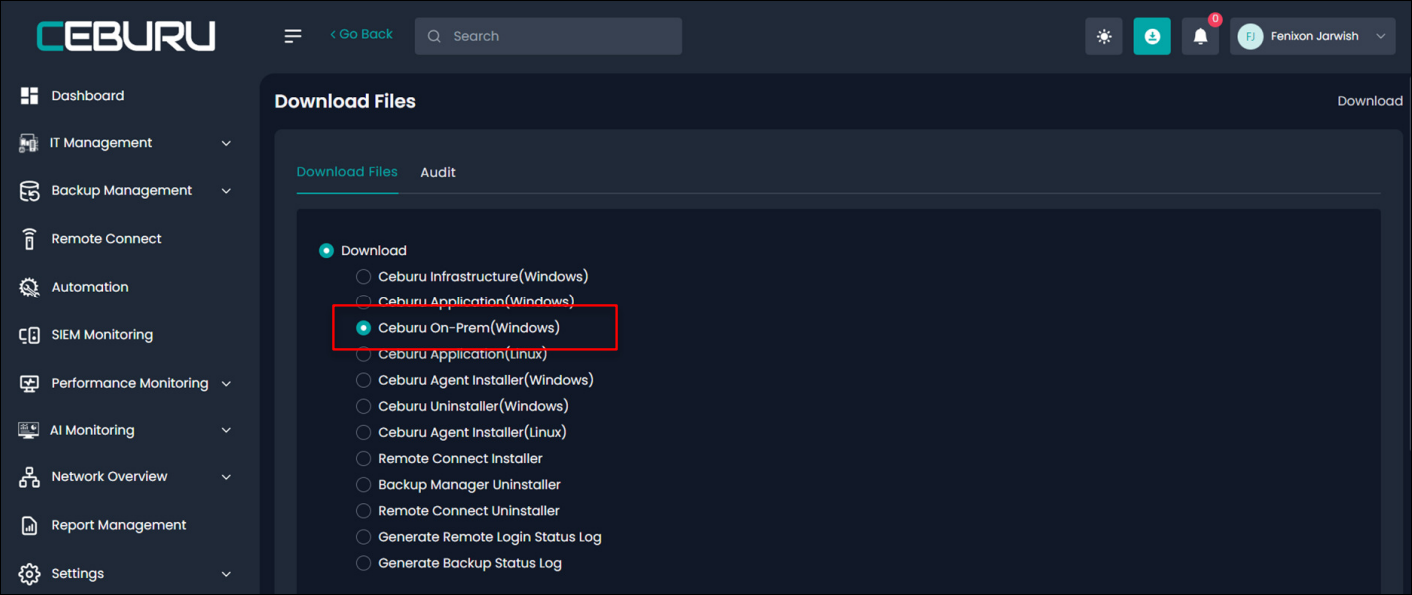Select the top-level Download radio button
Screen dimensions: 1412x595
click(x=326, y=251)
